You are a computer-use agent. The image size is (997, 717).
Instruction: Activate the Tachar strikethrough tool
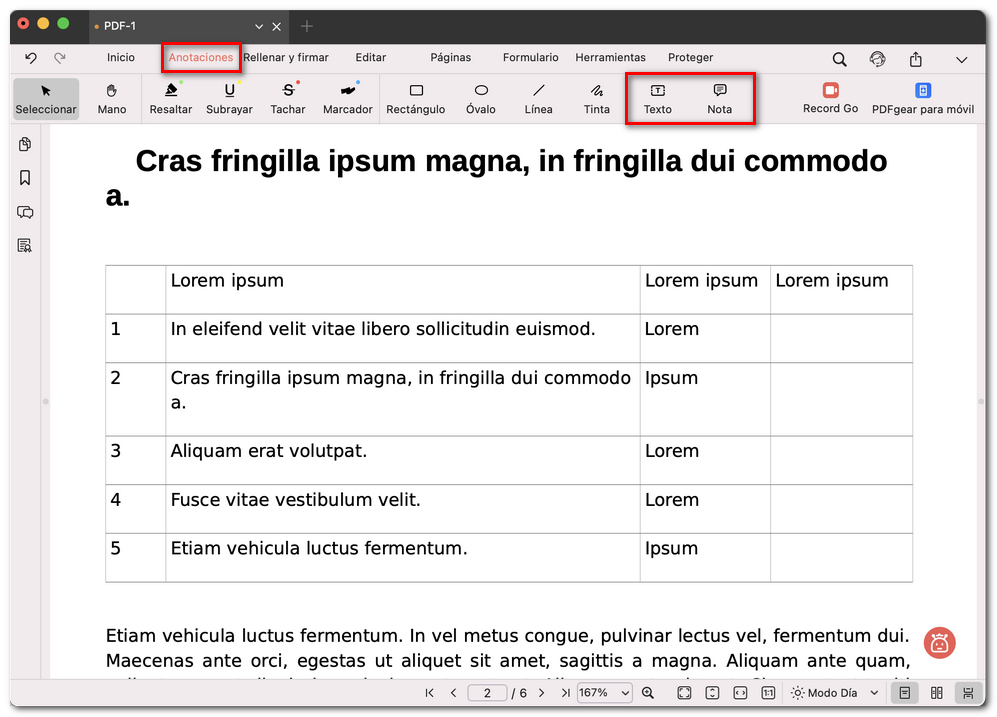click(288, 98)
